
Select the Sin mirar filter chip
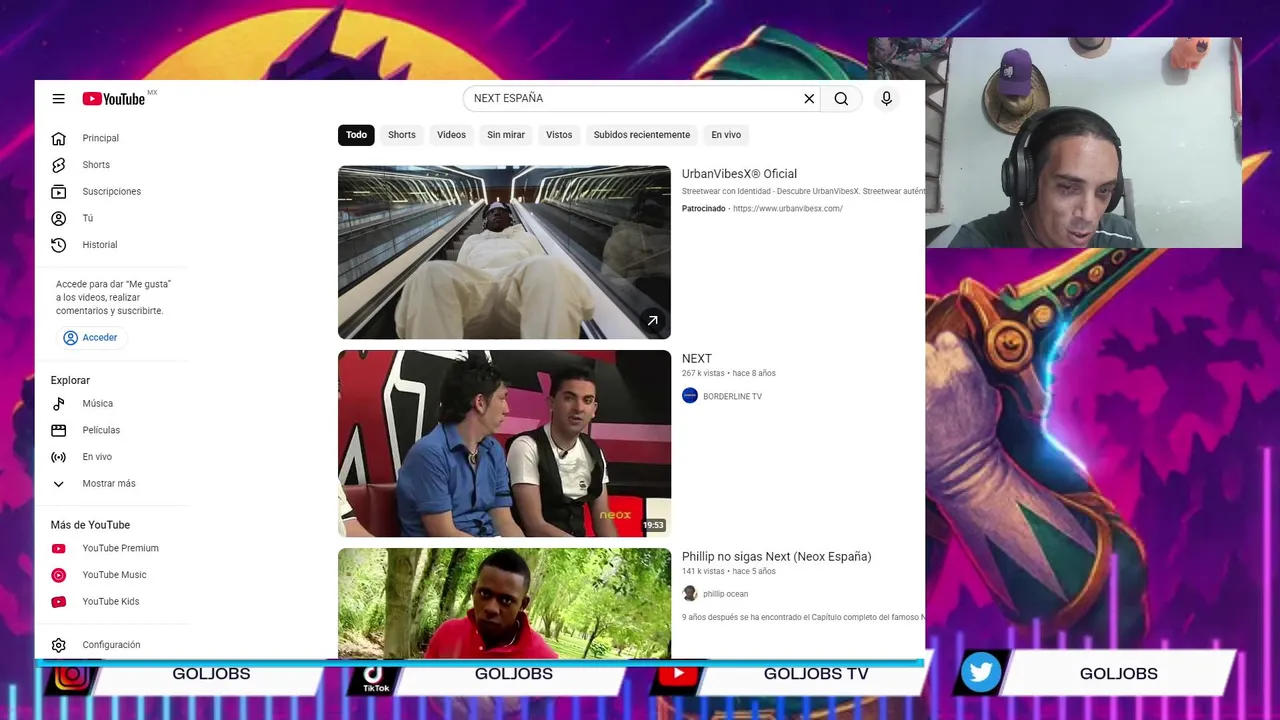pyautogui.click(x=506, y=135)
